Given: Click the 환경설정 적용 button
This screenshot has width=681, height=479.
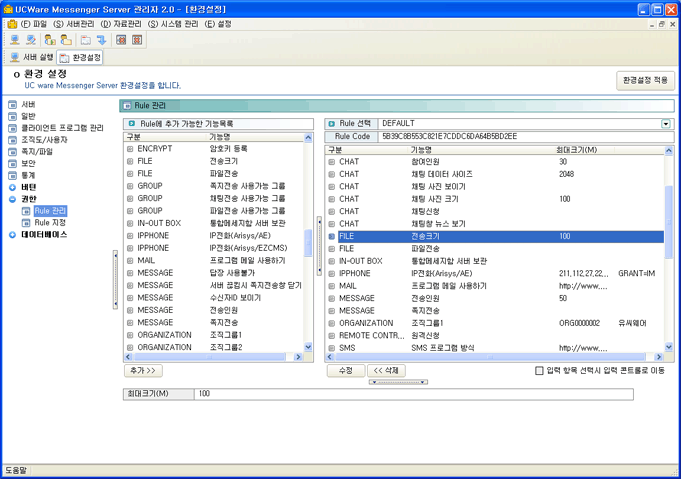Looking at the screenshot, I should pyautogui.click(x=644, y=80).
